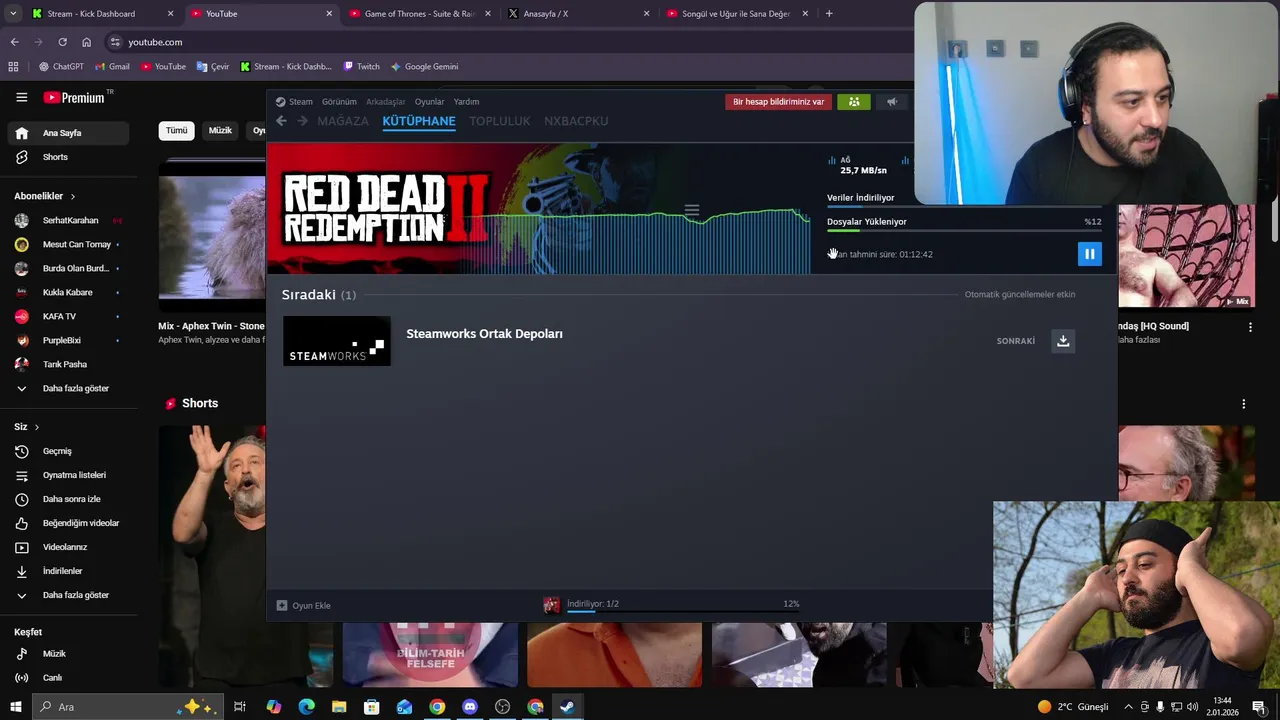Viewport: 1280px width, 720px height.
Task: Open SerhatKarahan subscription channel
Action: tap(68, 220)
